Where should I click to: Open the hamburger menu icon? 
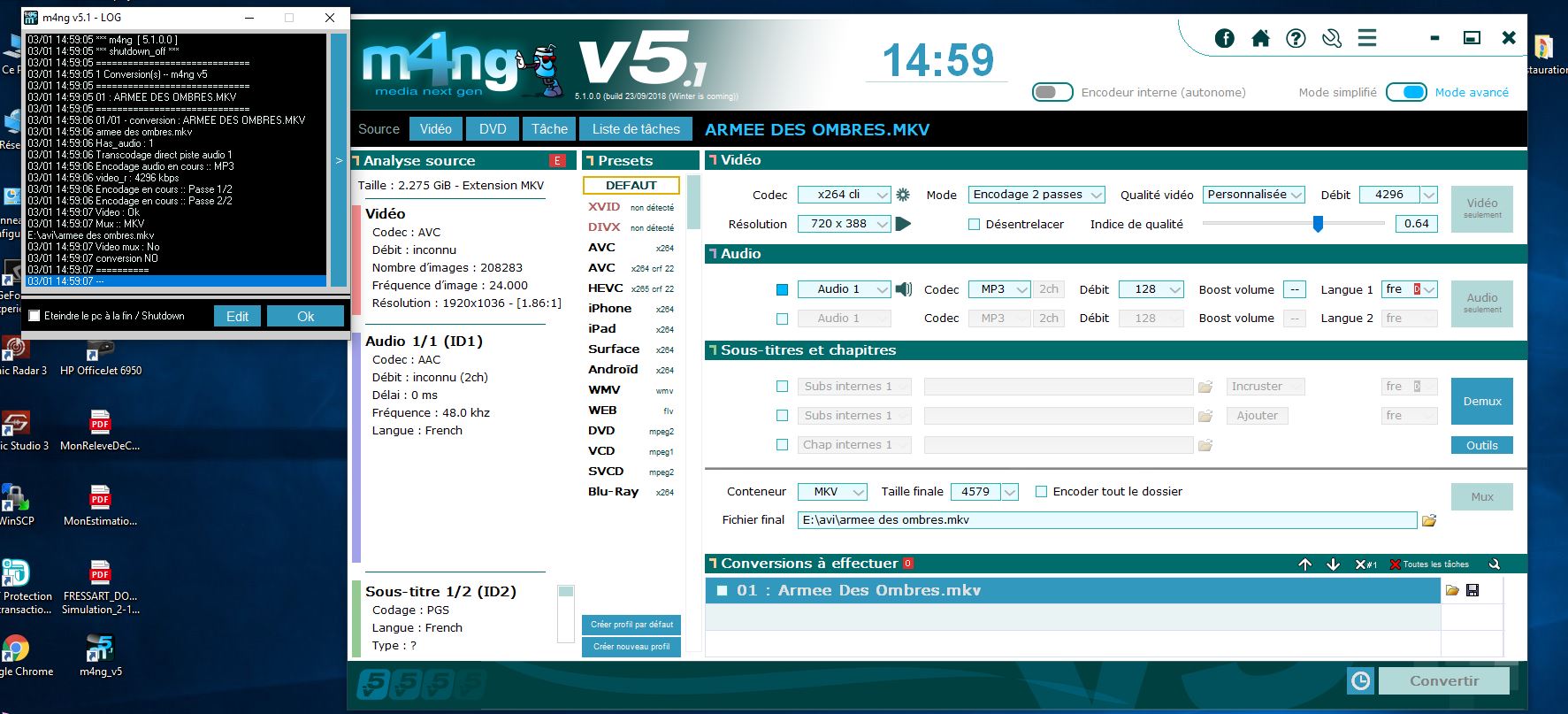pyautogui.click(x=1367, y=38)
